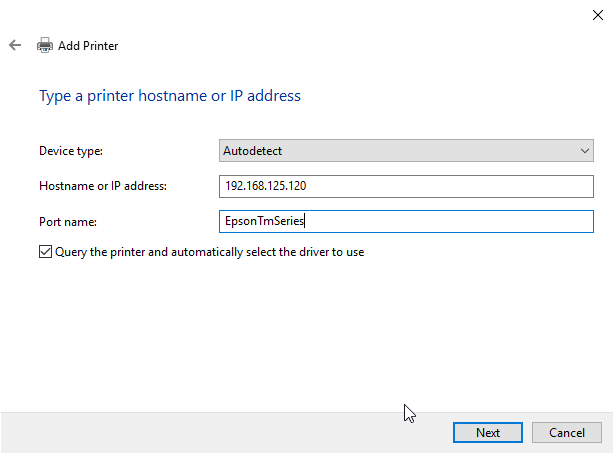
Task: Click the 'Hostname or IP address:' label
Action: pos(103,186)
